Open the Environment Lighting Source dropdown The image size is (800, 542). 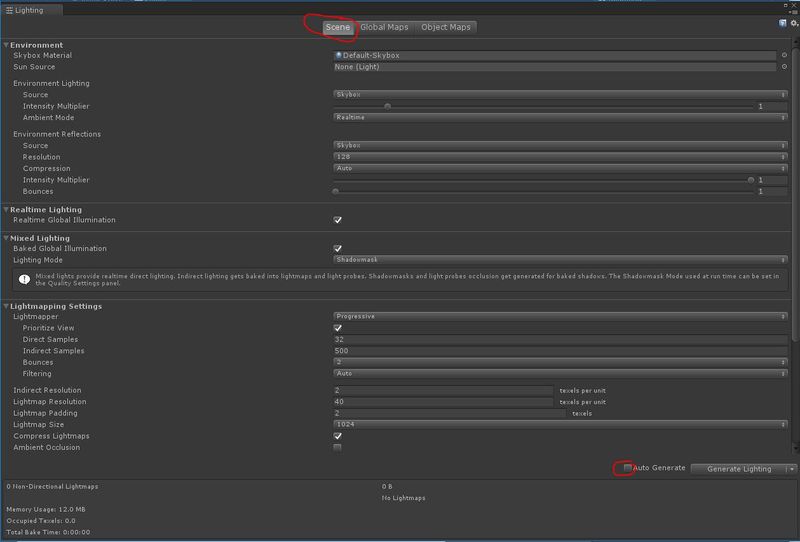(x=560, y=95)
